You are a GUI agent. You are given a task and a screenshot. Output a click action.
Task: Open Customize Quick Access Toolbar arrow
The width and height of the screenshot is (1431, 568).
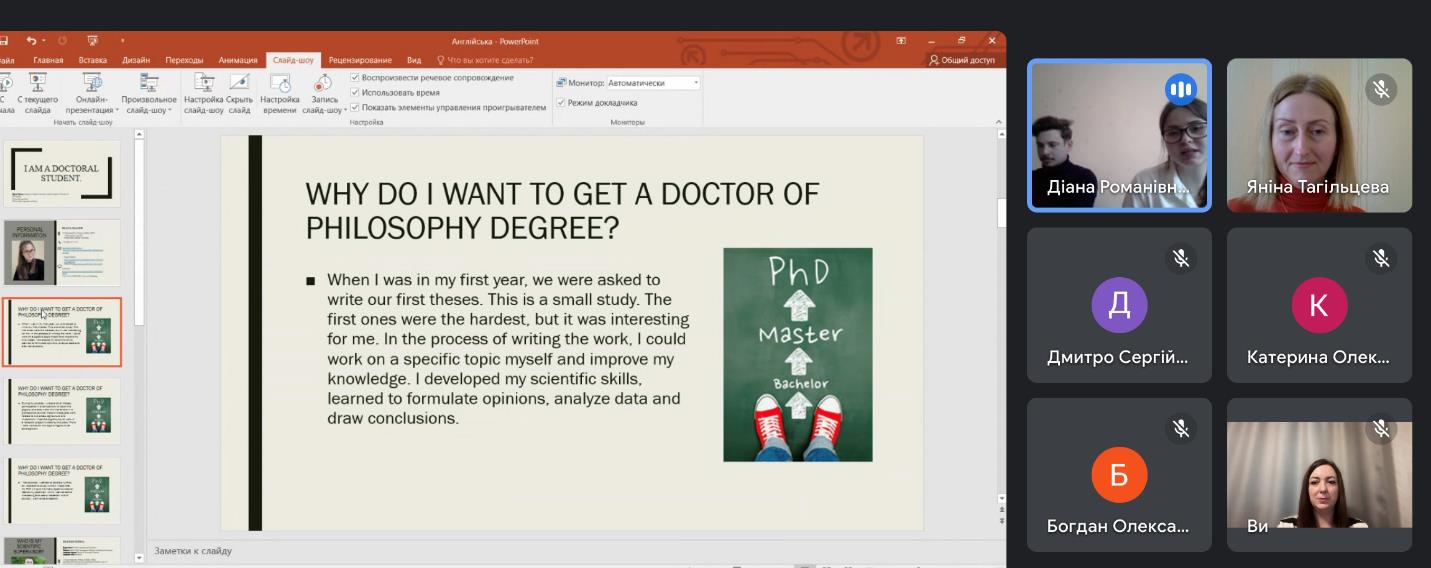point(123,41)
